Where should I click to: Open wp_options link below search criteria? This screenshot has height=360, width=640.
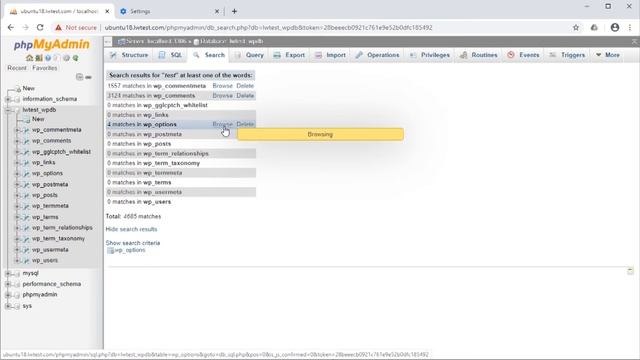coord(130,250)
